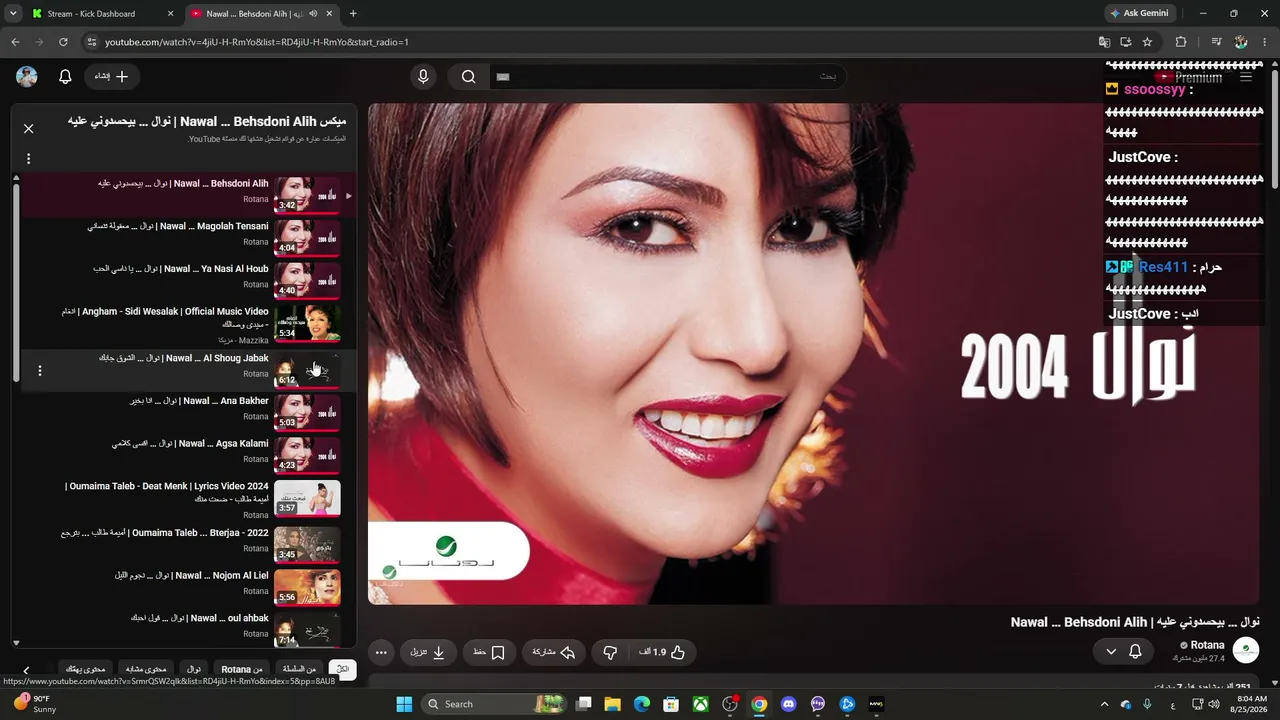Open the mix playlist options menu
The width and height of the screenshot is (1280, 720).
point(28,159)
